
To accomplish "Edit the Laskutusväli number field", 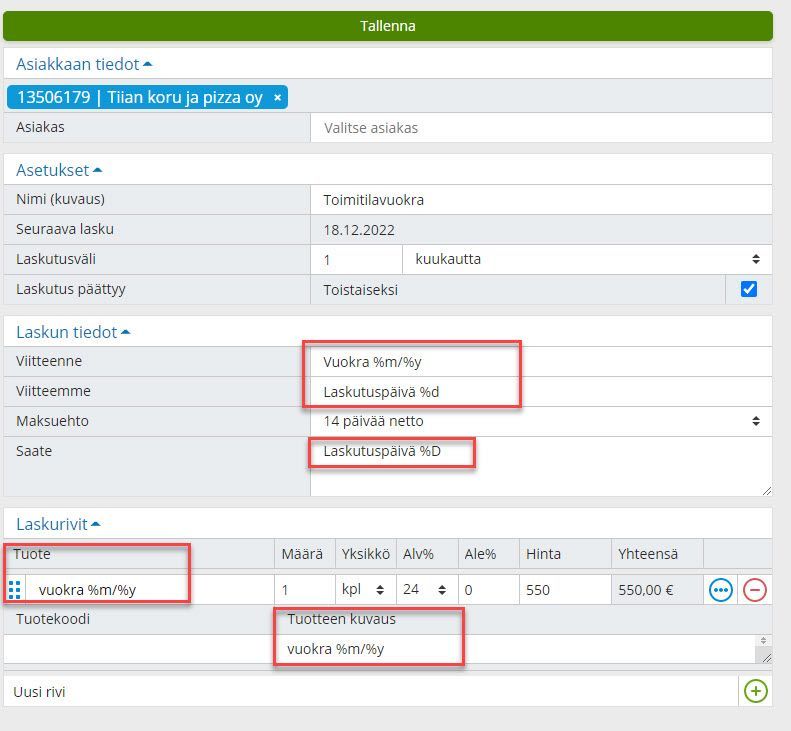I will click(x=356, y=260).
